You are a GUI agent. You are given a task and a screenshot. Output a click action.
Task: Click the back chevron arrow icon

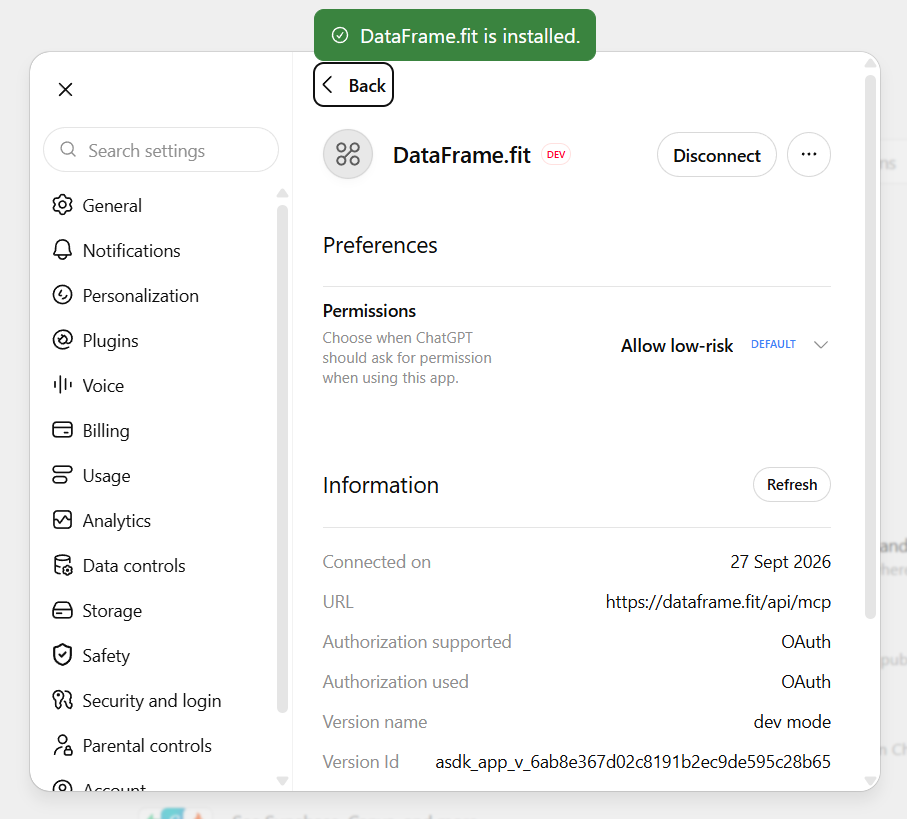pyautogui.click(x=327, y=85)
